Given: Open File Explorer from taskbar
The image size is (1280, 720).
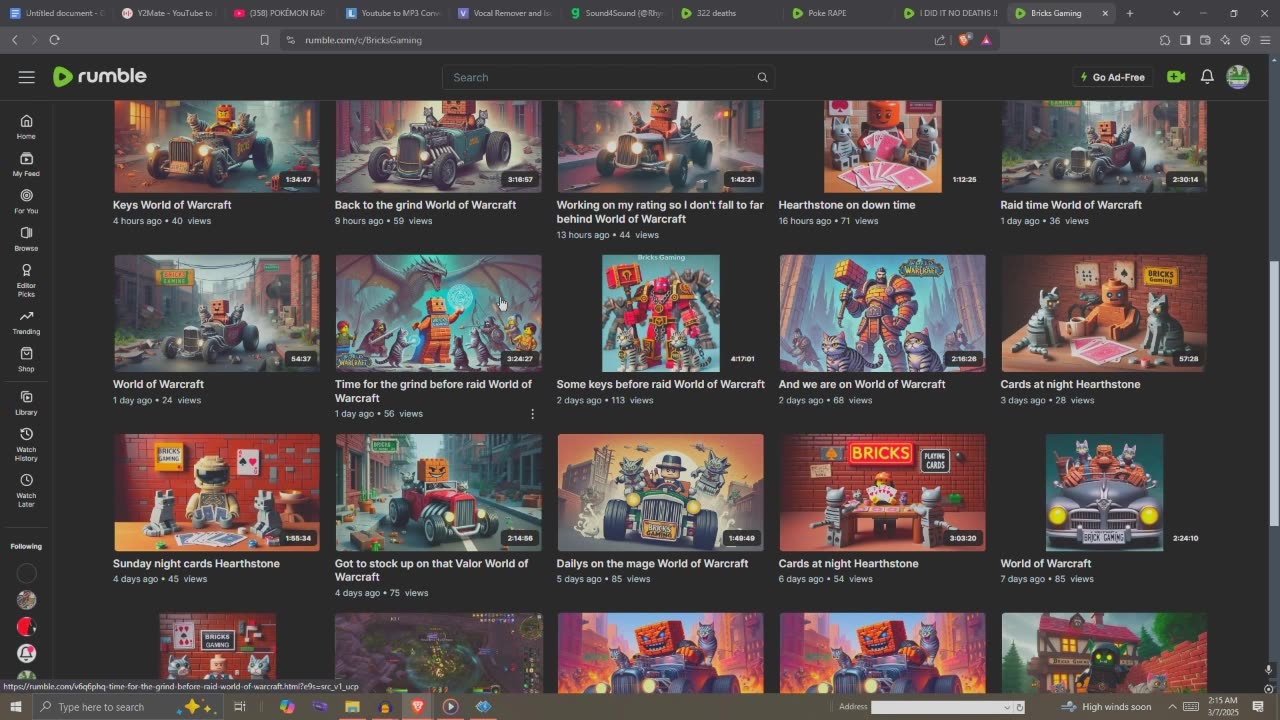Looking at the screenshot, I should coord(352,707).
